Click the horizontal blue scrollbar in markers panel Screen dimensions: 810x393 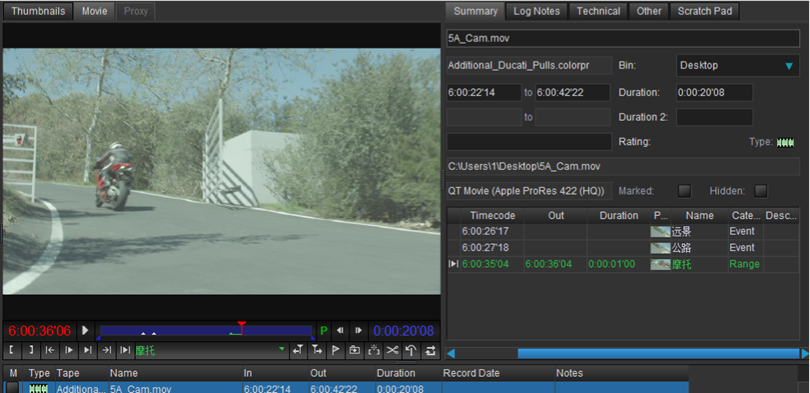(658, 353)
